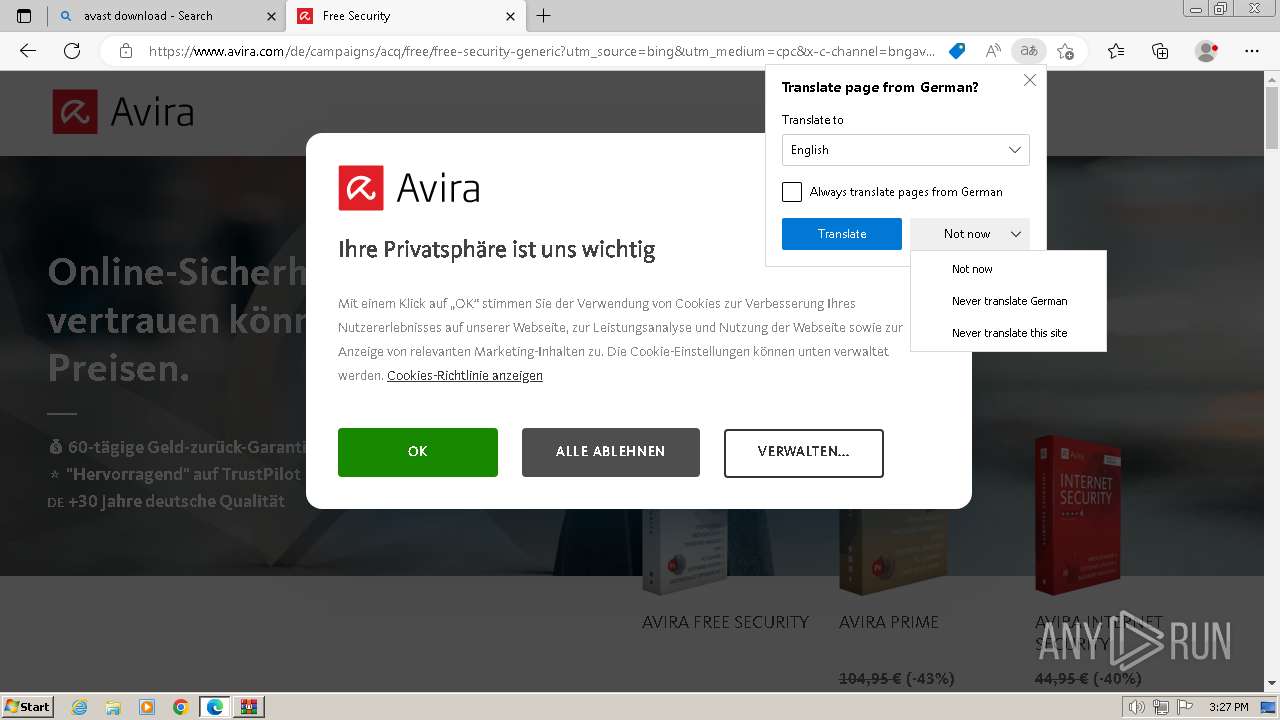
Task: Select Microsoft Edge taskbar icon
Action: point(215,707)
